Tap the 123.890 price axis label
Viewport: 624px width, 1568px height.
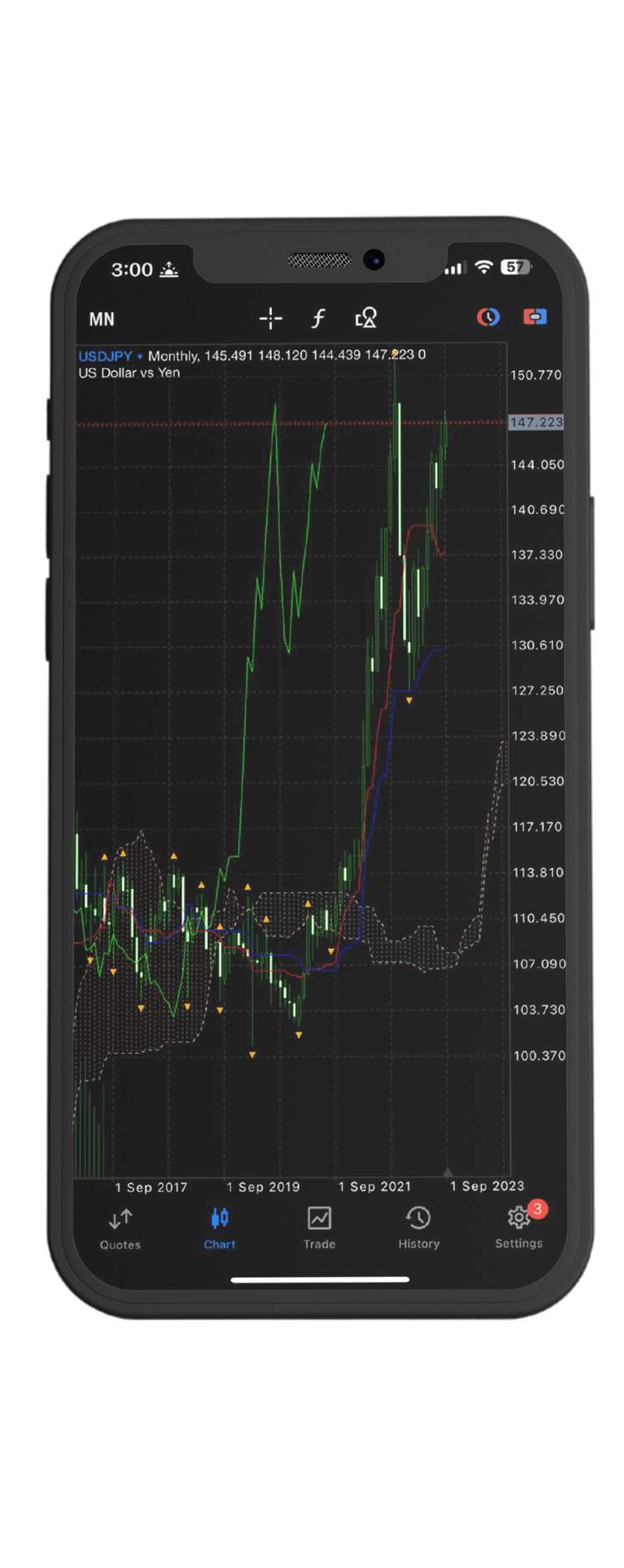[538, 736]
